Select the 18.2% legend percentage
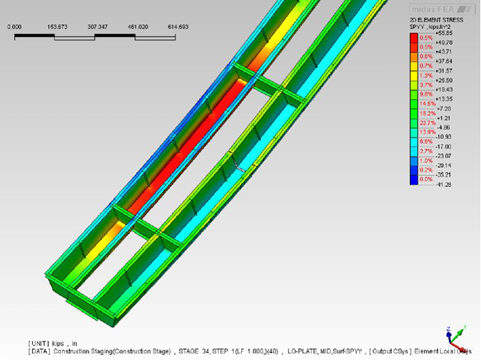The height and width of the screenshot is (361, 481). tap(427, 114)
